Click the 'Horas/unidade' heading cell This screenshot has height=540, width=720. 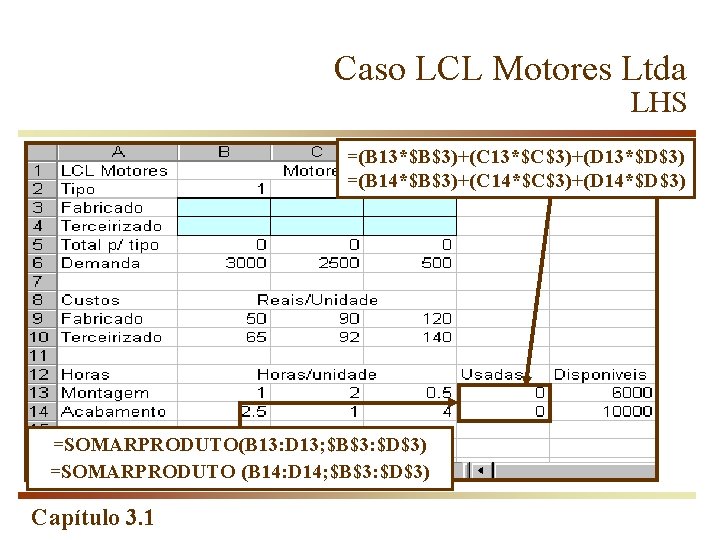(x=317, y=375)
